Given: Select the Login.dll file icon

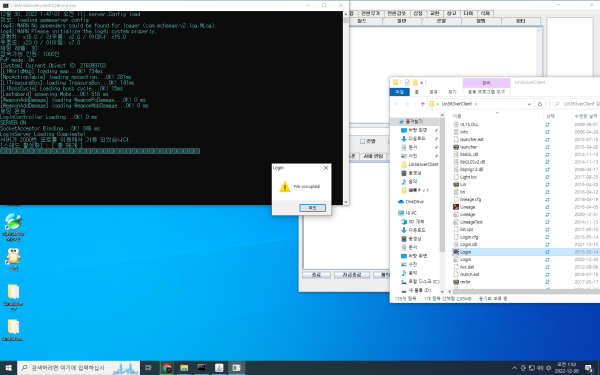Looking at the screenshot, I should (x=456, y=244).
